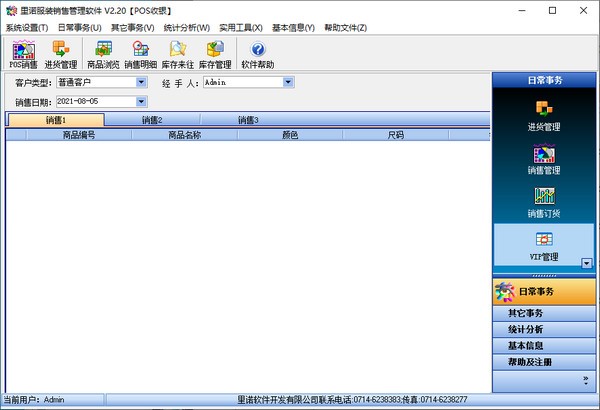Select 销售管理 in the sidebar
The width and height of the screenshot is (600, 410).
pos(543,160)
